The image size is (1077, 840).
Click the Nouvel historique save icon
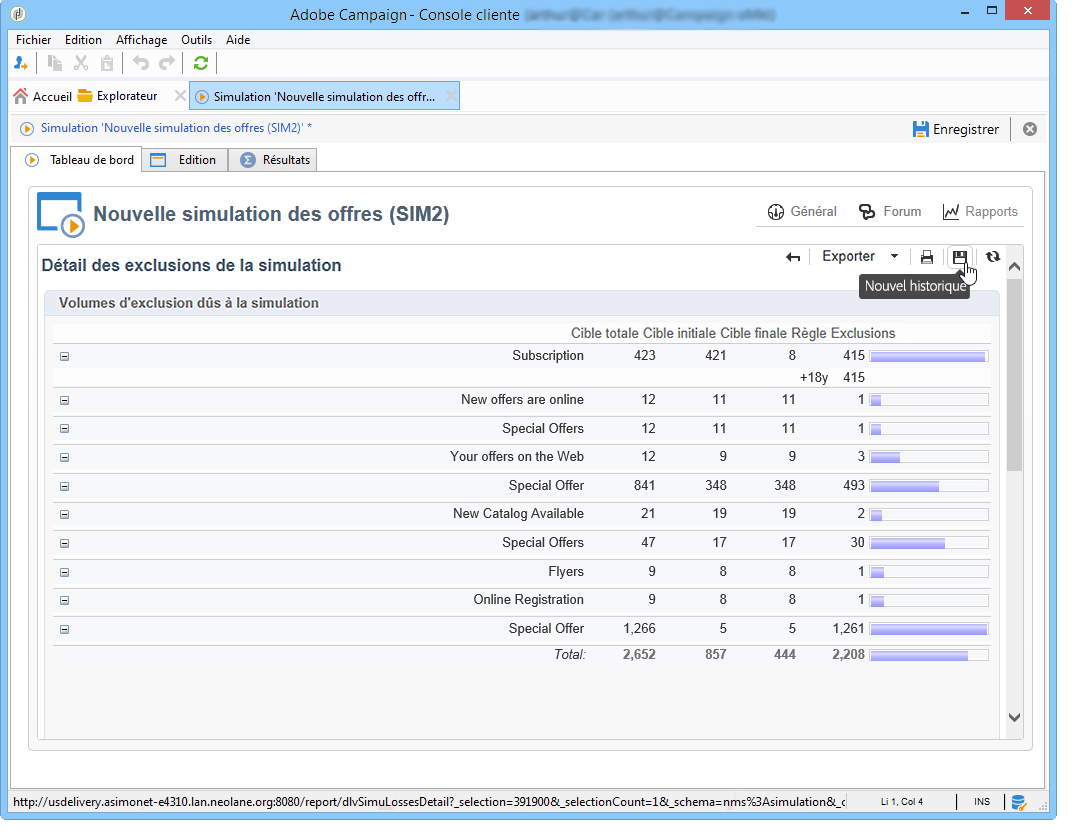[x=959, y=257]
